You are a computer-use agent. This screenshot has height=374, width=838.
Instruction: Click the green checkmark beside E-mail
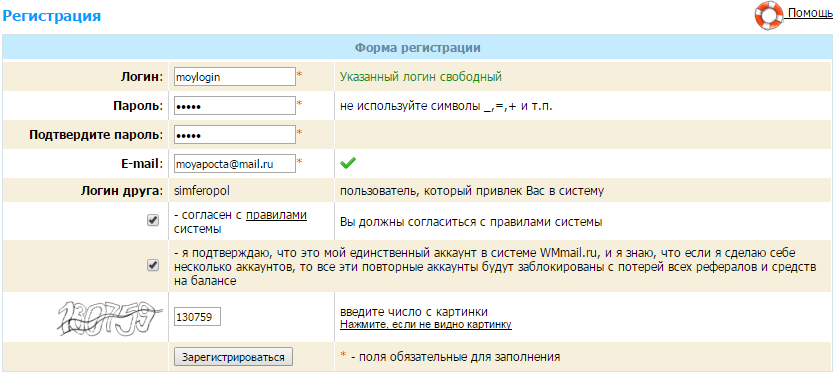[348, 163]
